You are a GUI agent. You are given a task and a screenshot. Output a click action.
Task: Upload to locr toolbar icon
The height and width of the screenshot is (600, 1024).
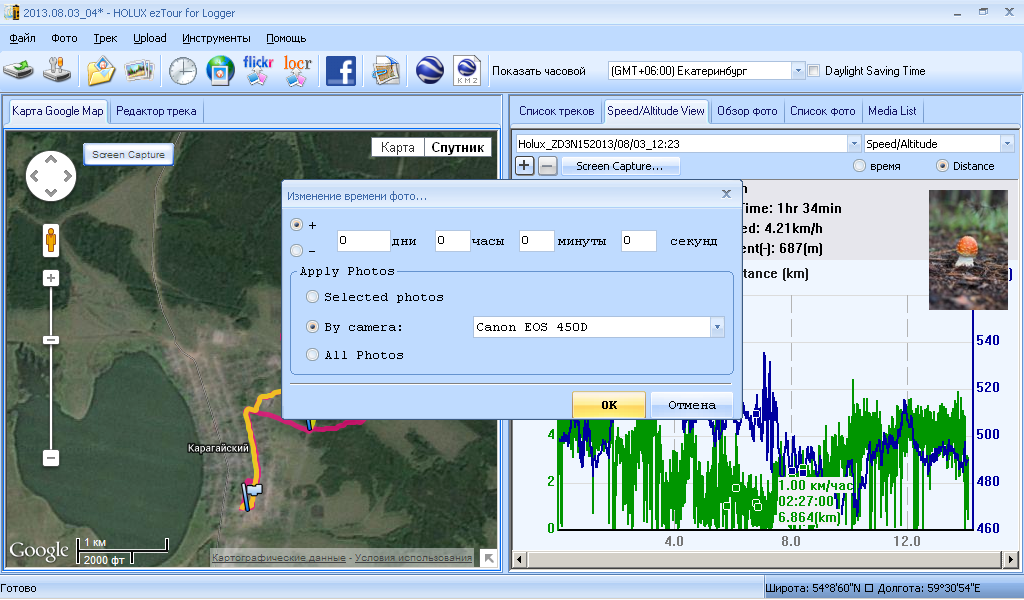pos(297,71)
